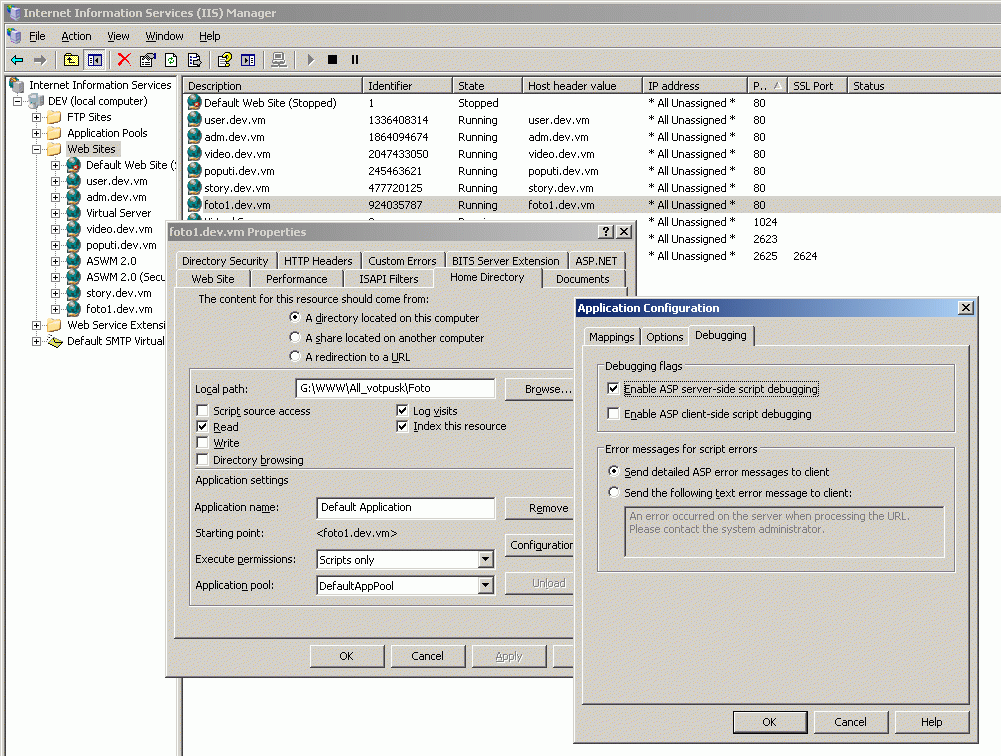
Task: Click the Help question mark toolbar icon
Action: [225, 60]
